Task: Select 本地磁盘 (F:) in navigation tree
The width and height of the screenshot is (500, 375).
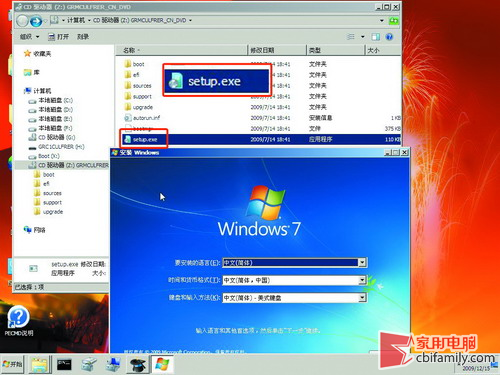Action: pos(51,128)
